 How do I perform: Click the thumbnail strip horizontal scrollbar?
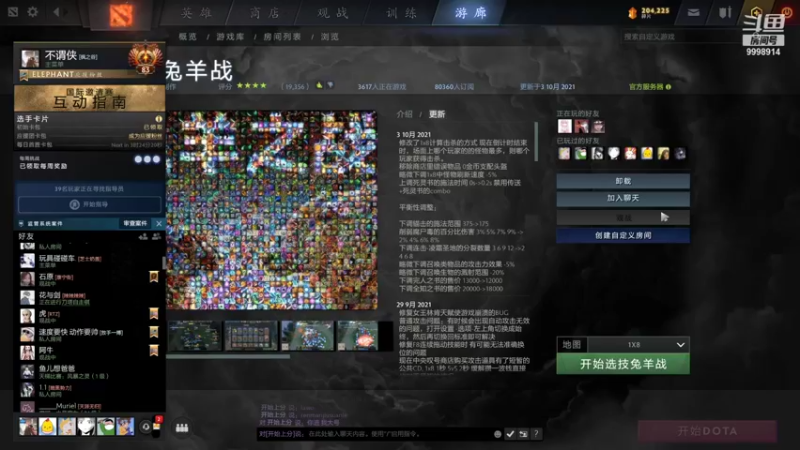tap(228, 356)
